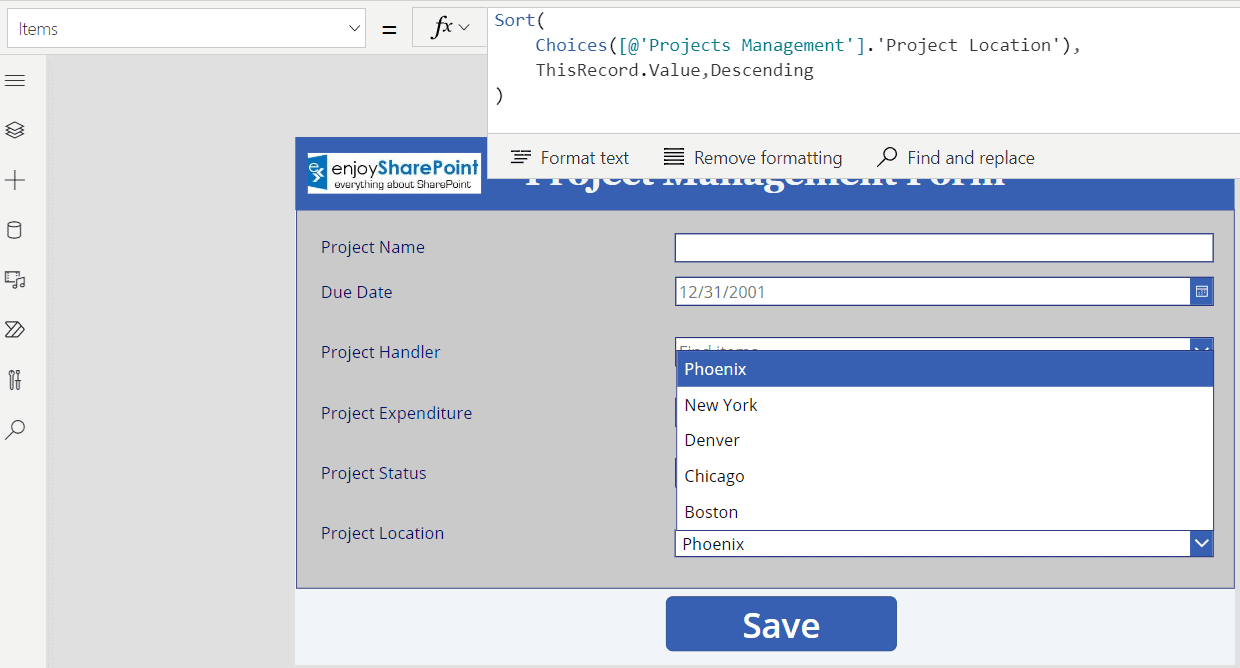The height and width of the screenshot is (668, 1240).
Task: Open the Tree view panel
Action: point(15,130)
